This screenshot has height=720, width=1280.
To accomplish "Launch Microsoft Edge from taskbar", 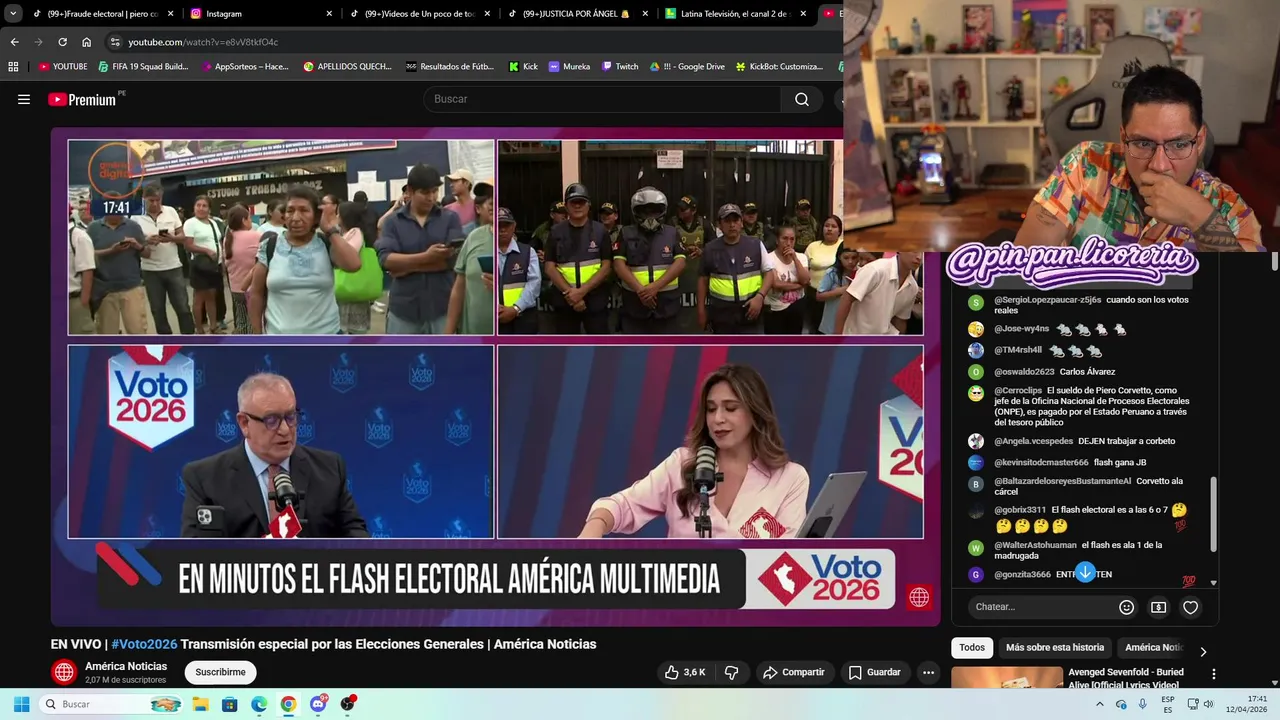I will point(259,704).
